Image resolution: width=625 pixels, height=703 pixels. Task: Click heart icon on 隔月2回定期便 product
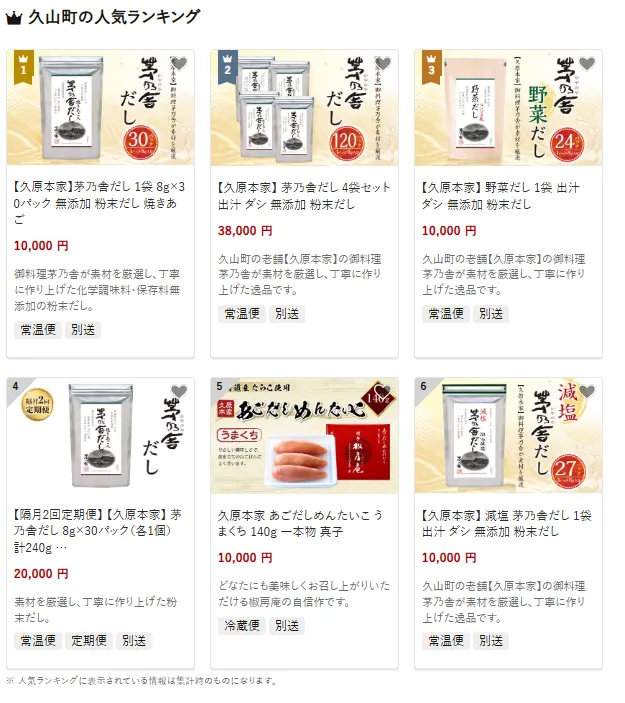tap(179, 391)
